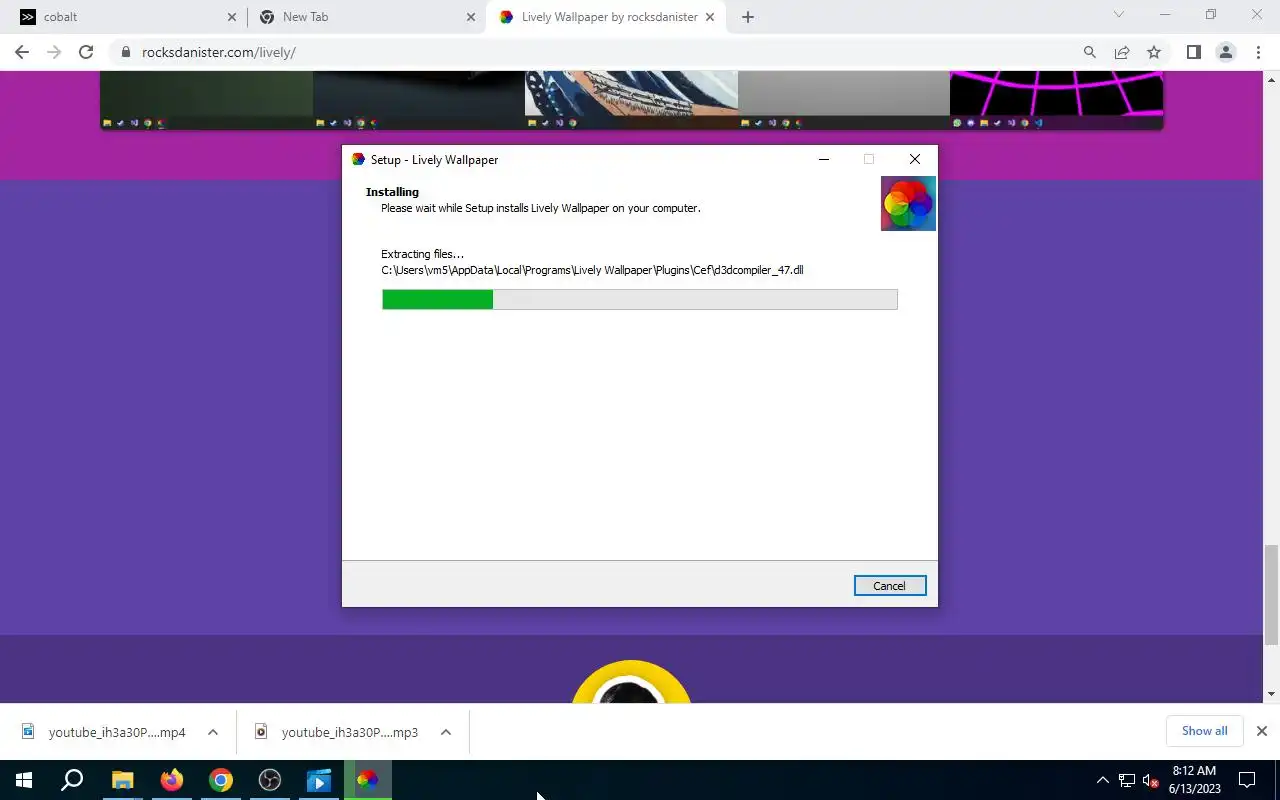Open network status in the system tray
This screenshot has width=1280, height=800.
1127,780
